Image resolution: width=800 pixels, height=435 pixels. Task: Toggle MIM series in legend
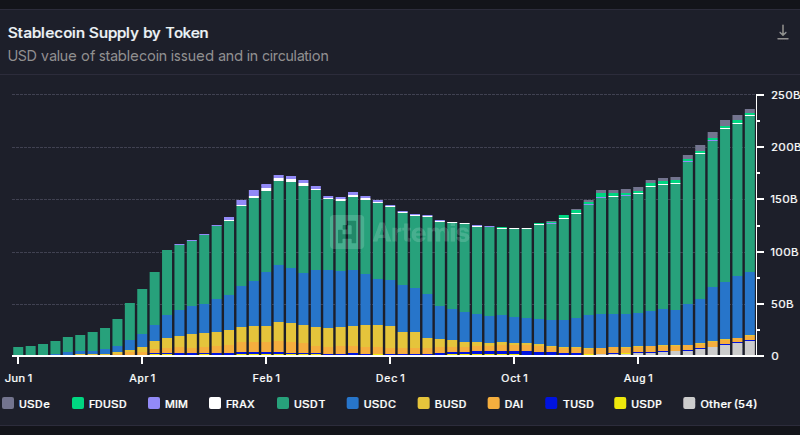click(x=168, y=404)
